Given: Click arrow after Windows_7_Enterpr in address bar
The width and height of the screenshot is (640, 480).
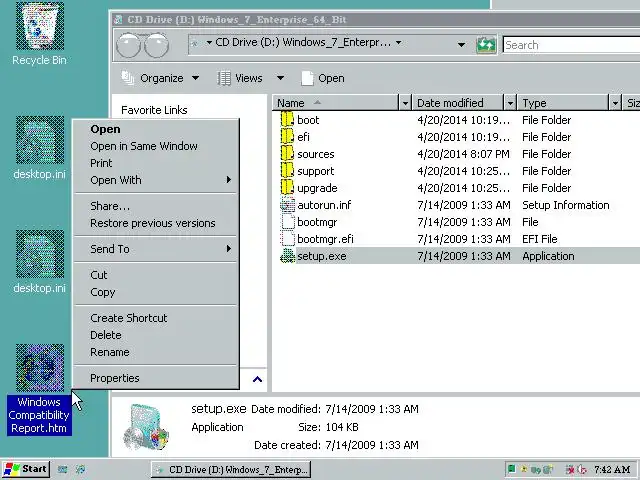Looking at the screenshot, I should click(x=398, y=42).
